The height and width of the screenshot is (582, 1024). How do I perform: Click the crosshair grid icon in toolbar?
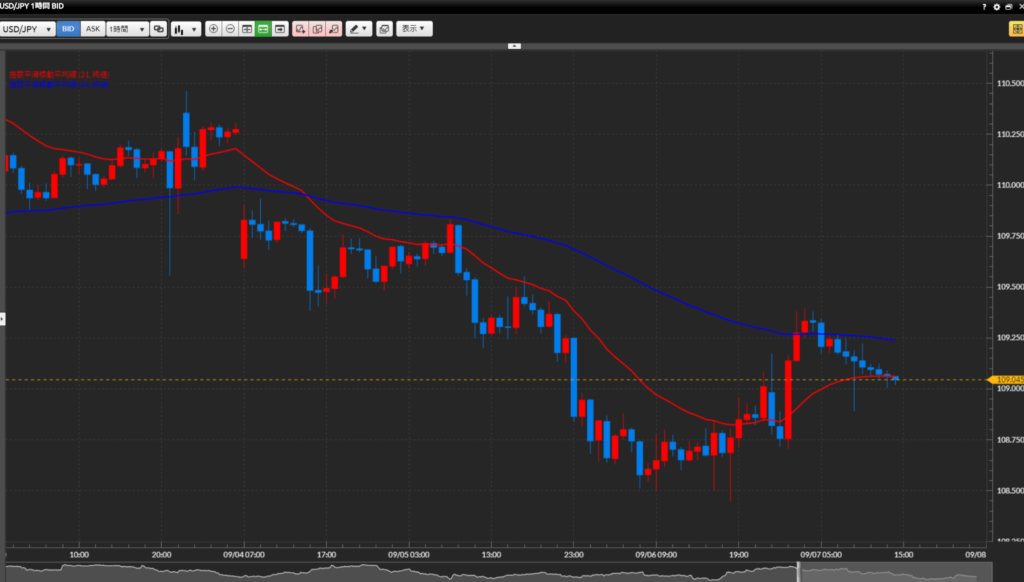point(247,29)
